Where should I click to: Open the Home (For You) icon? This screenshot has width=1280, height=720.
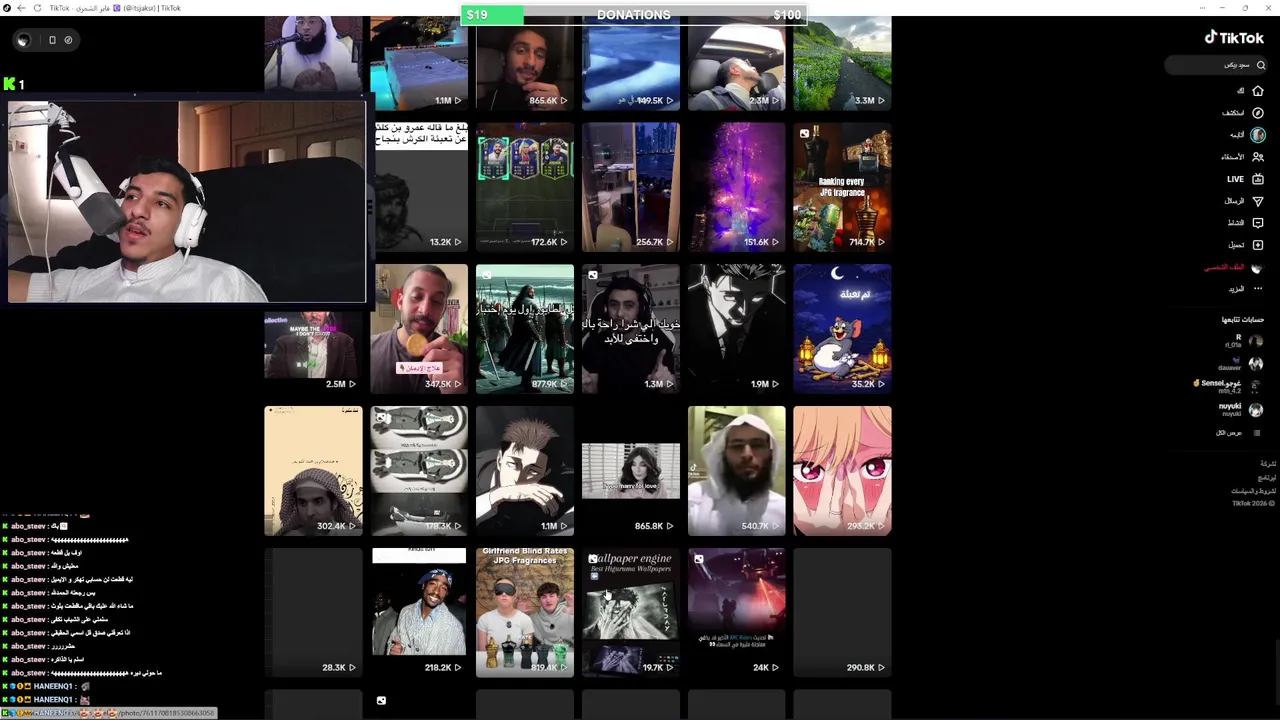[x=1258, y=91]
